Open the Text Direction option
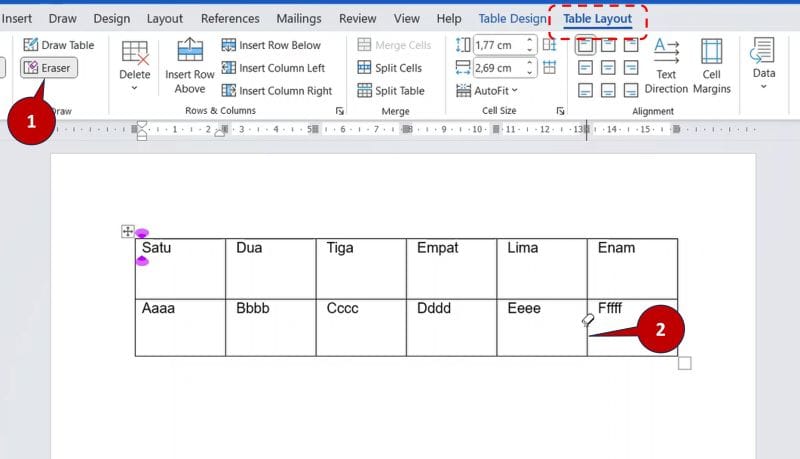Image resolution: width=800 pixels, height=459 pixels. 666,67
